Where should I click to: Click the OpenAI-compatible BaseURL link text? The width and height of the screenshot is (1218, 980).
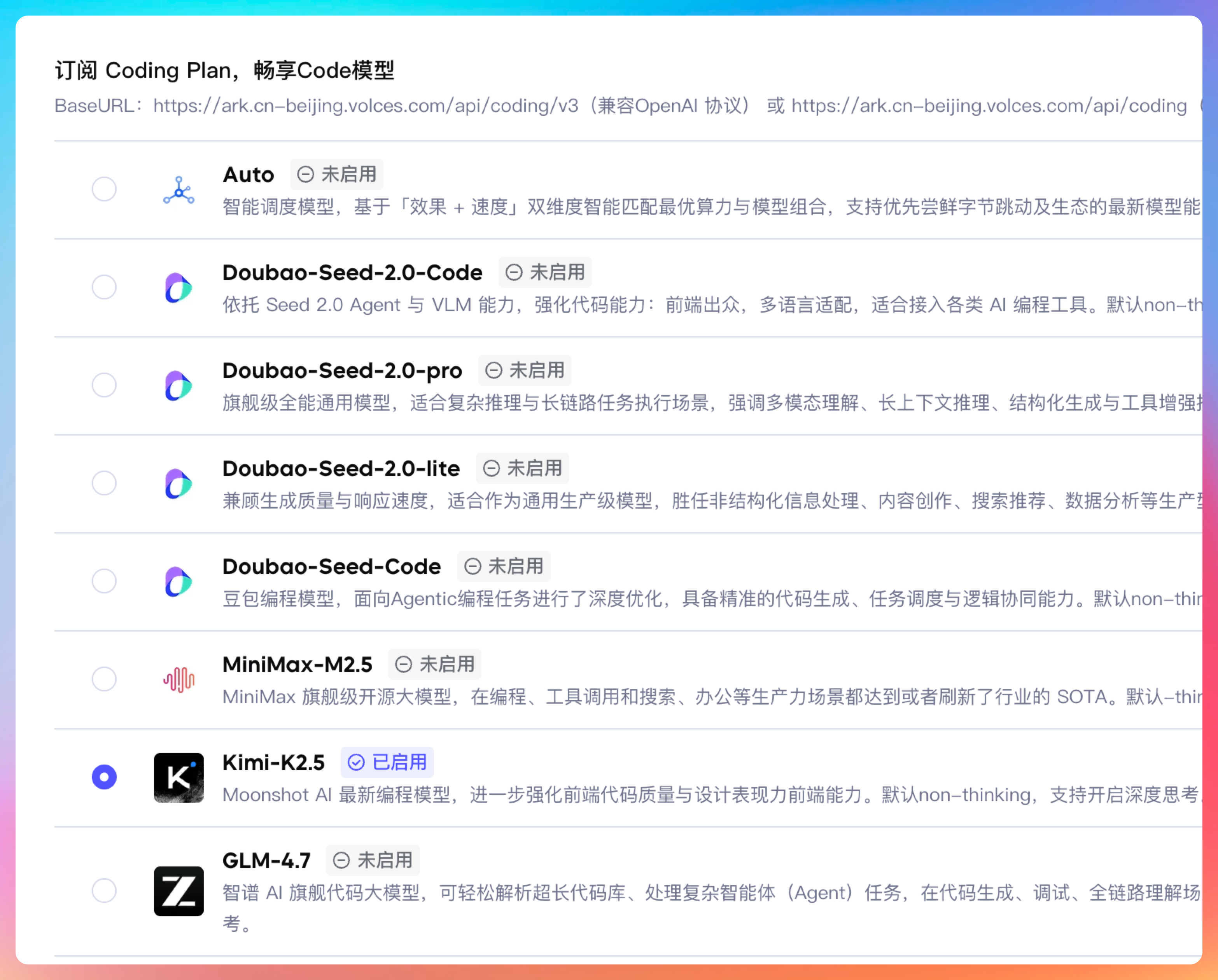tap(366, 106)
